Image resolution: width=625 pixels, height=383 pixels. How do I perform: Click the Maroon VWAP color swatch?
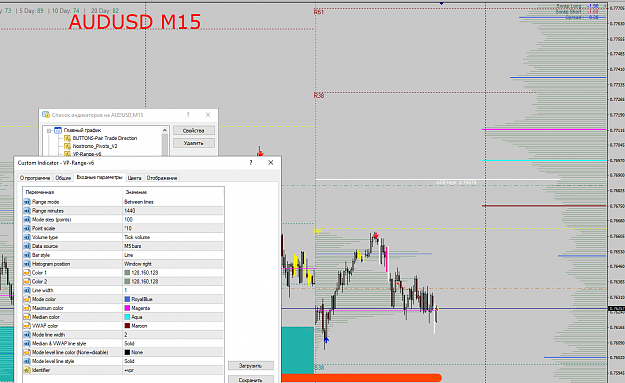pos(127,326)
